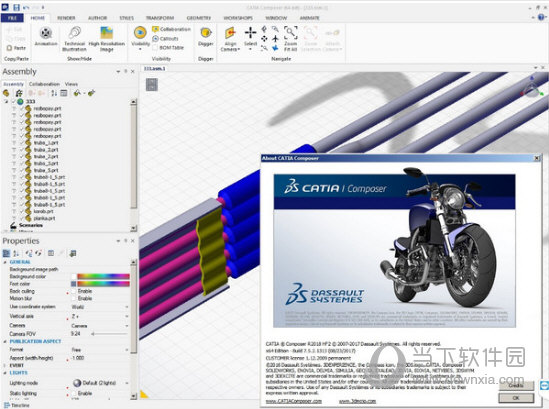Collapse the LIGHTS properties section

click(5, 373)
